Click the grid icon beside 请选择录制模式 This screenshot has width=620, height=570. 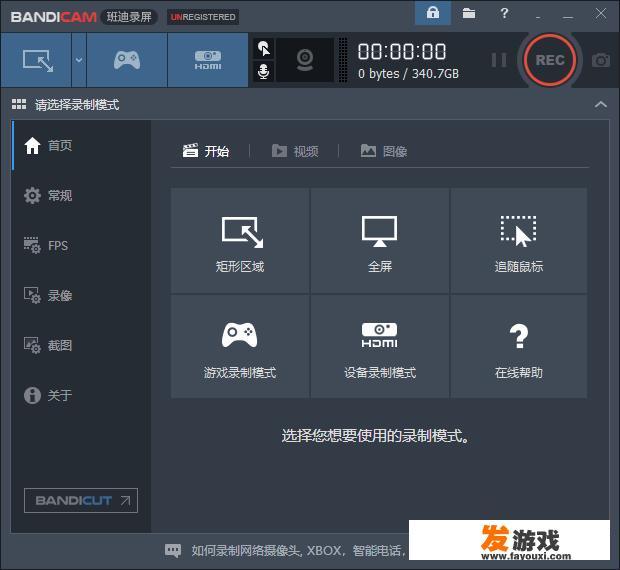click(x=19, y=104)
